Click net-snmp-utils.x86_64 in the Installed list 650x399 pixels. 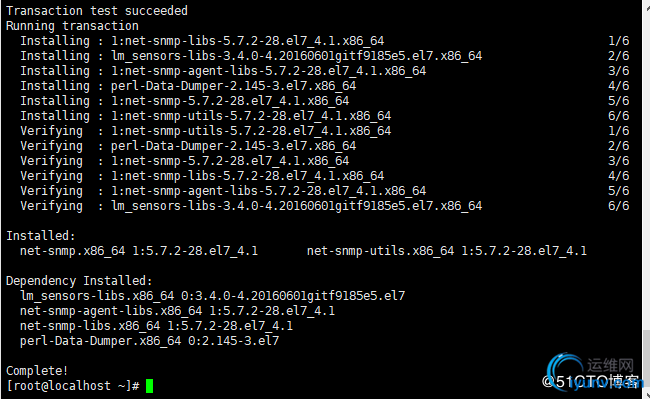tap(380, 251)
